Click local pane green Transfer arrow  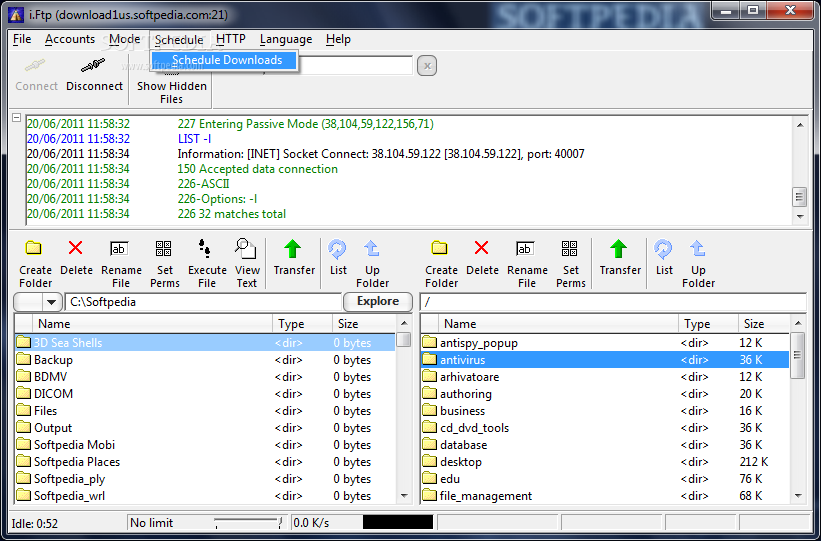(x=293, y=249)
